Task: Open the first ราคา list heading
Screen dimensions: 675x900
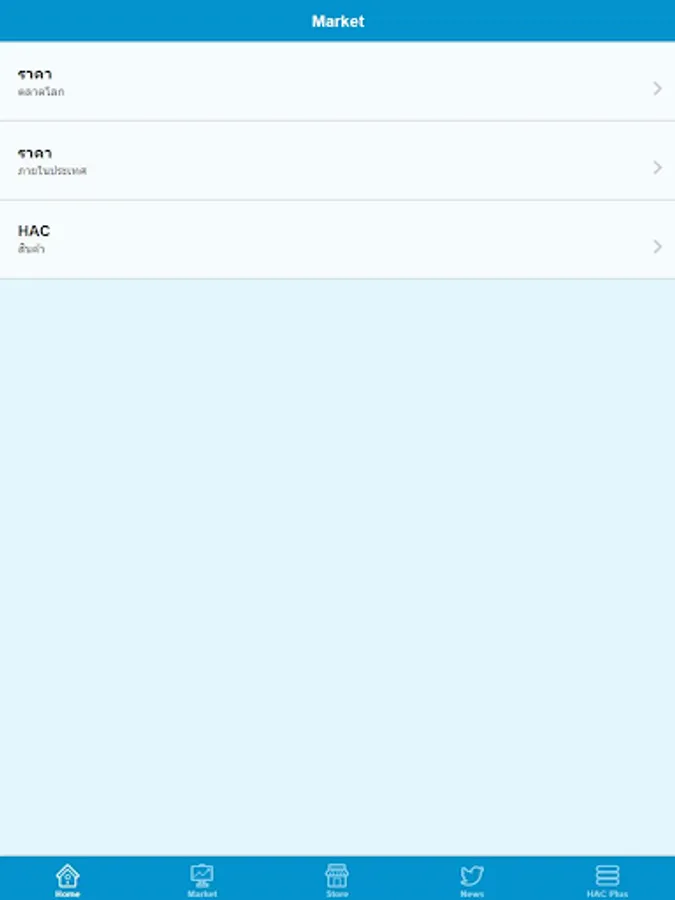Action: pos(34,74)
